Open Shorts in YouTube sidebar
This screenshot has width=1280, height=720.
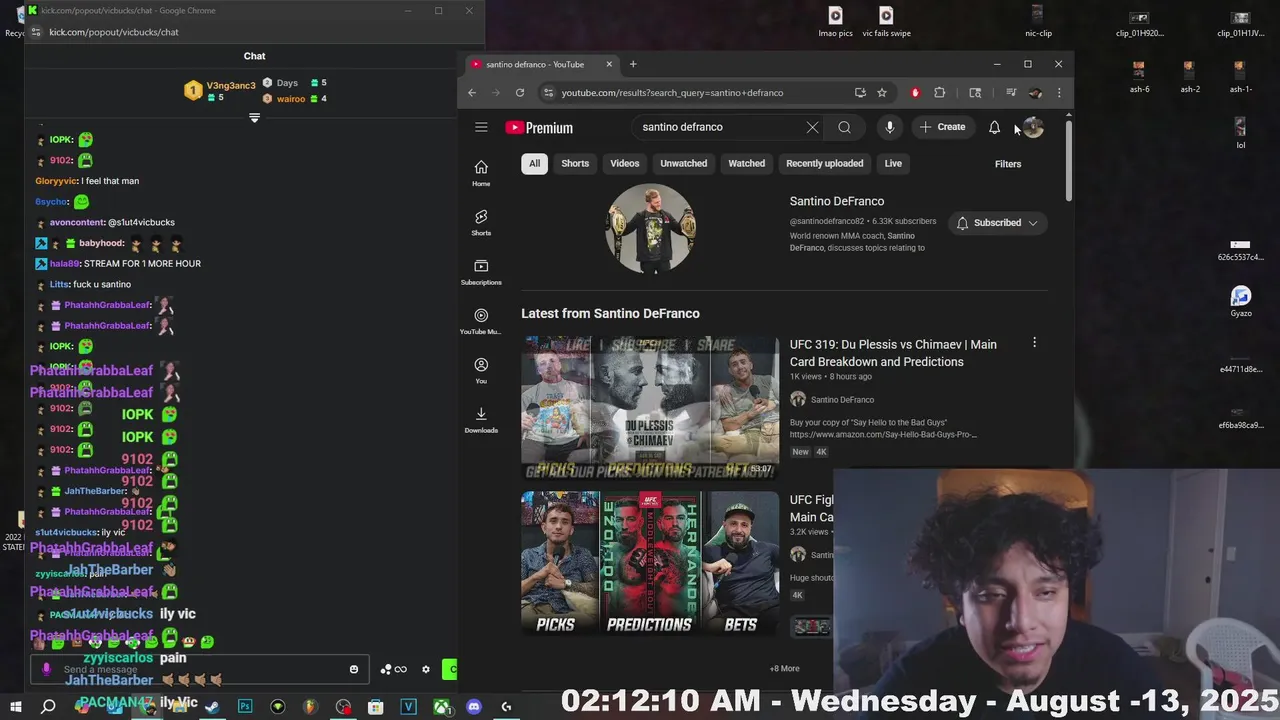[x=481, y=223]
